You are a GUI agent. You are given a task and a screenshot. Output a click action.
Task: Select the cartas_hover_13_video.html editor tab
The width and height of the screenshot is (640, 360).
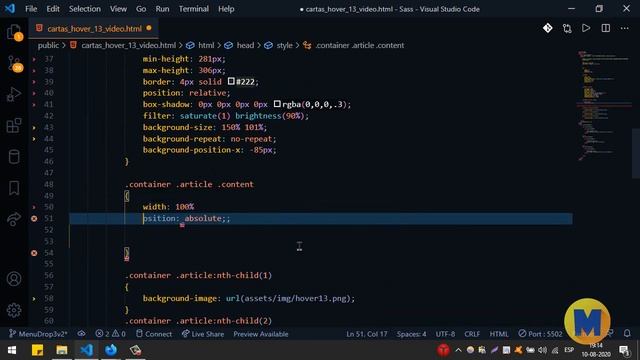click(x=94, y=29)
